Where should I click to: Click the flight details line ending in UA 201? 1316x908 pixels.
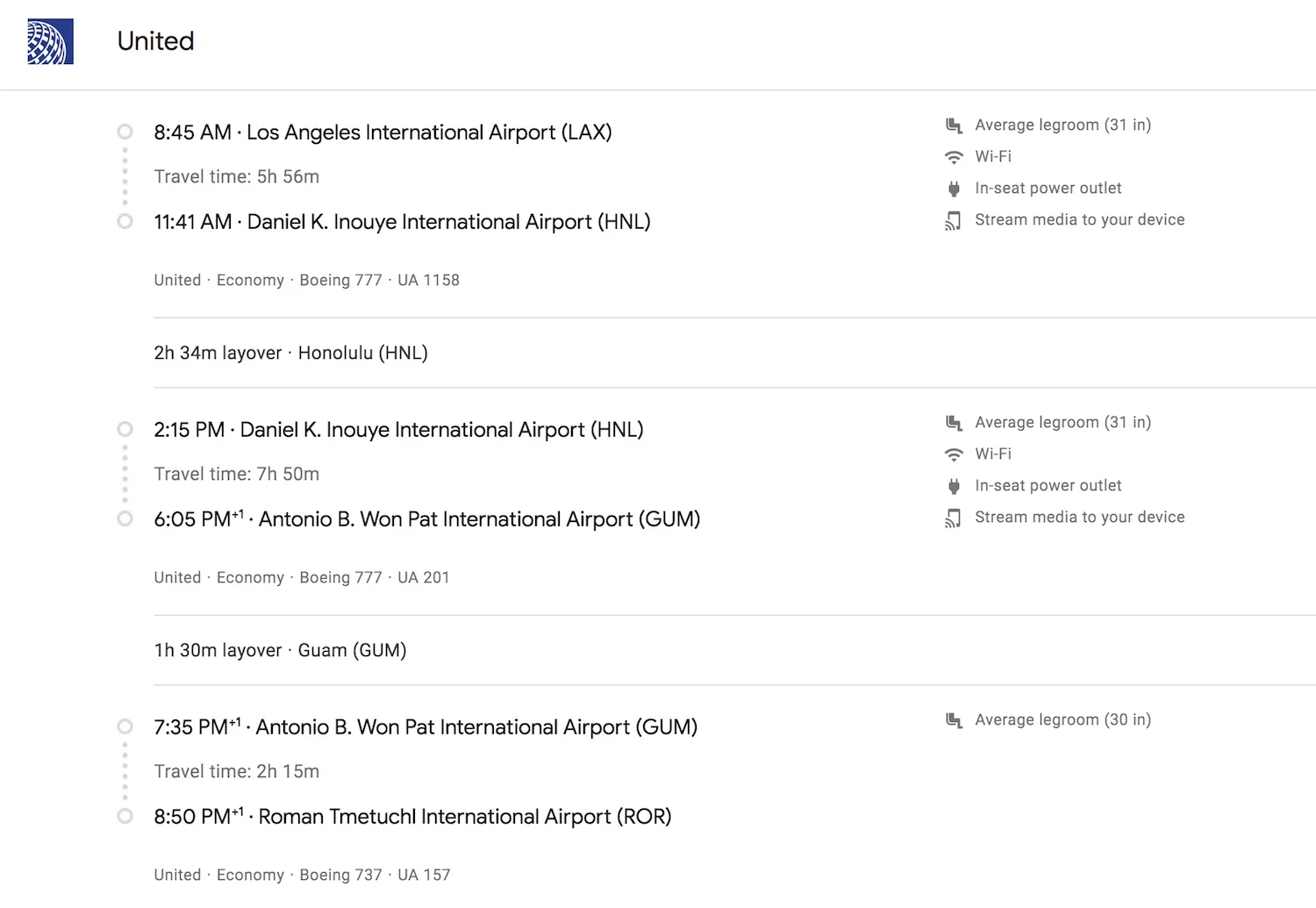pyautogui.click(x=302, y=577)
